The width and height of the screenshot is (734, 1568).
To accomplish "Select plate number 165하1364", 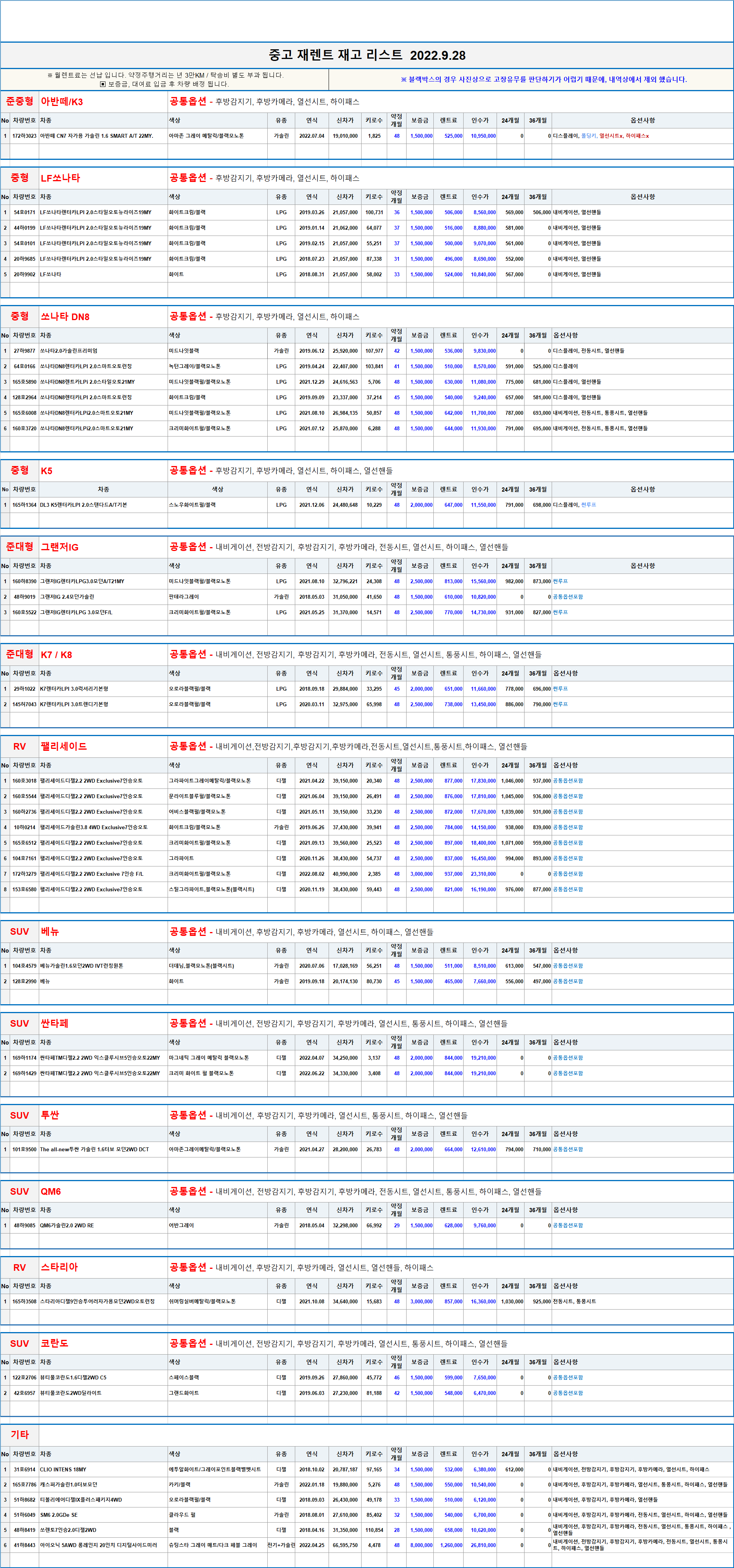I will click(x=24, y=505).
